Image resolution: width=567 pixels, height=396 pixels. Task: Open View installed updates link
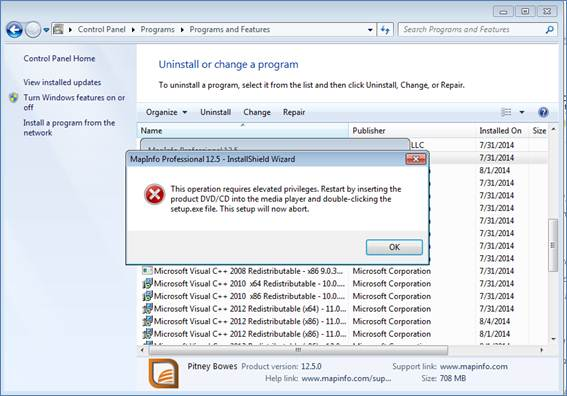62,82
